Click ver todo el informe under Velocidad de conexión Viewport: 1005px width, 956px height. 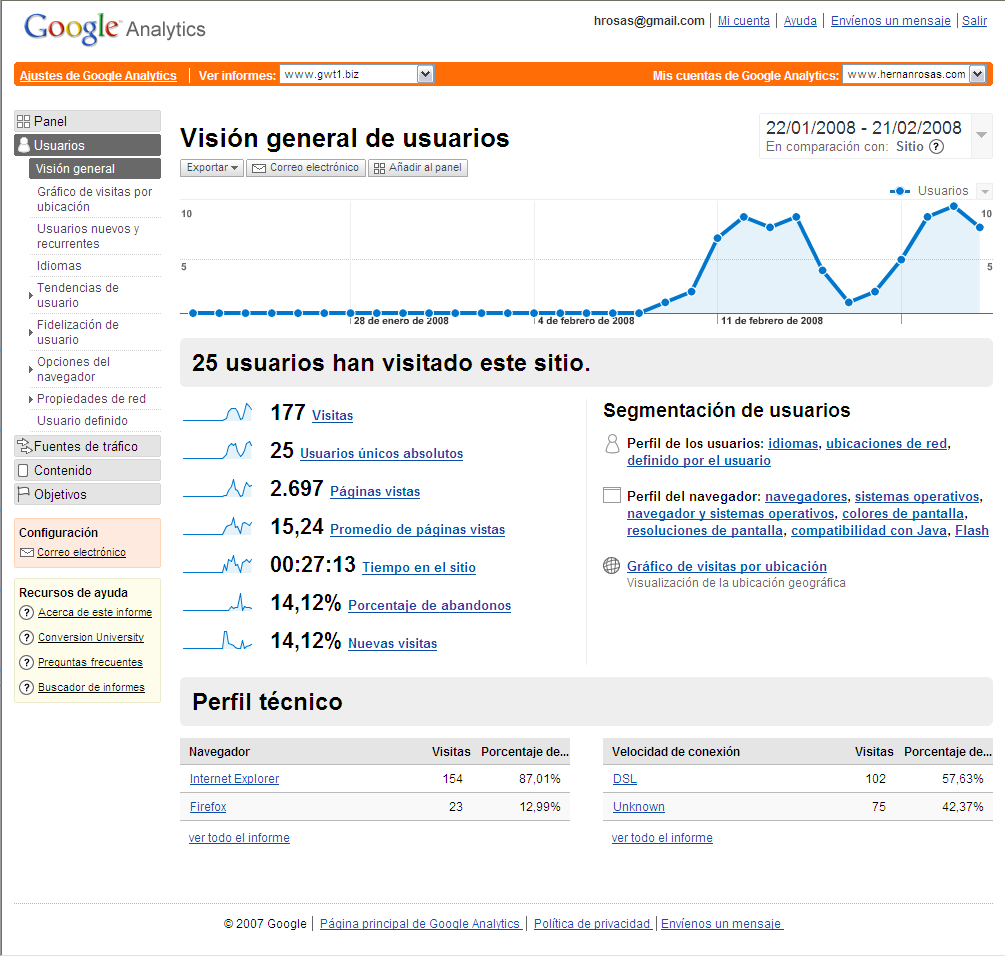click(662, 837)
